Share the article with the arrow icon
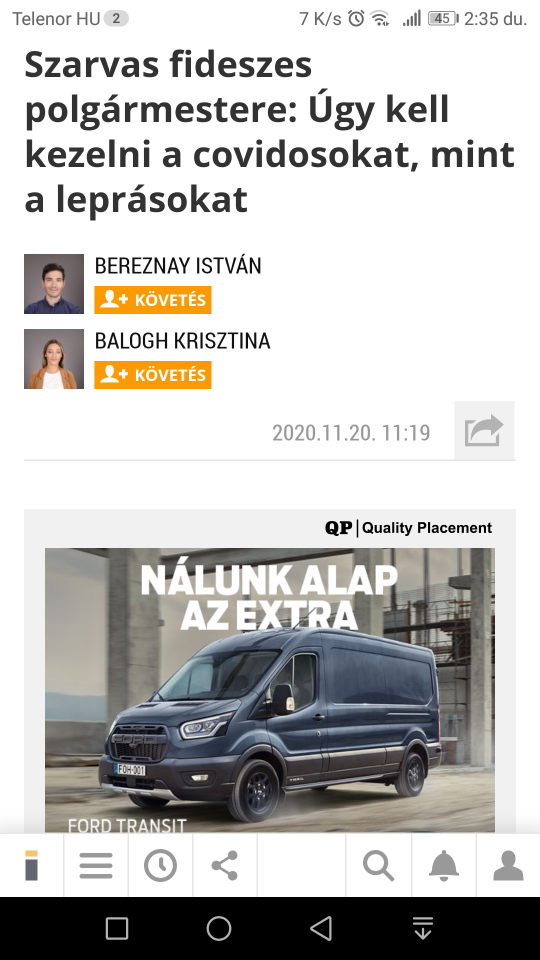Viewport: 540px width, 960px height. 484,430
